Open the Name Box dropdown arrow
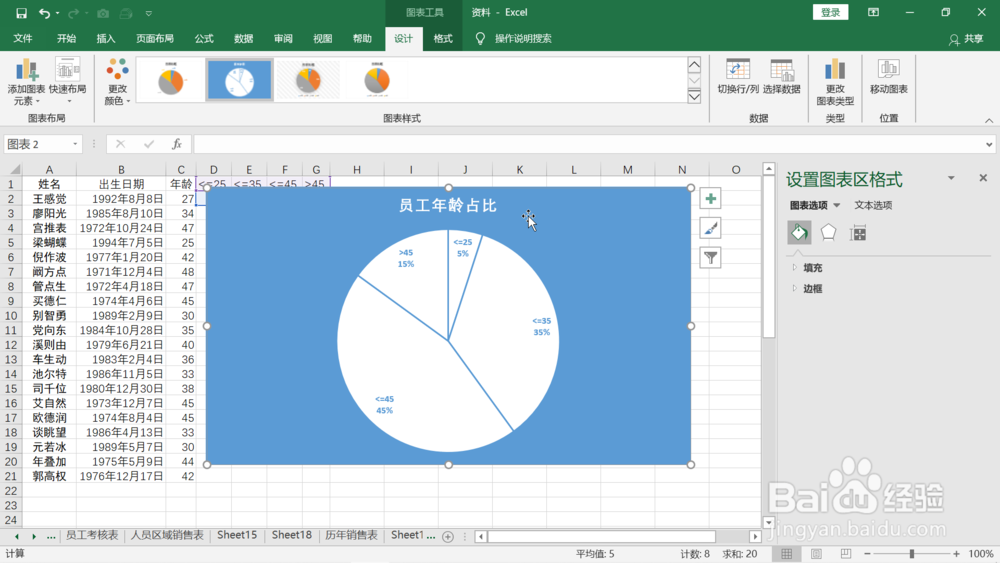The image size is (1000, 563). 75,144
